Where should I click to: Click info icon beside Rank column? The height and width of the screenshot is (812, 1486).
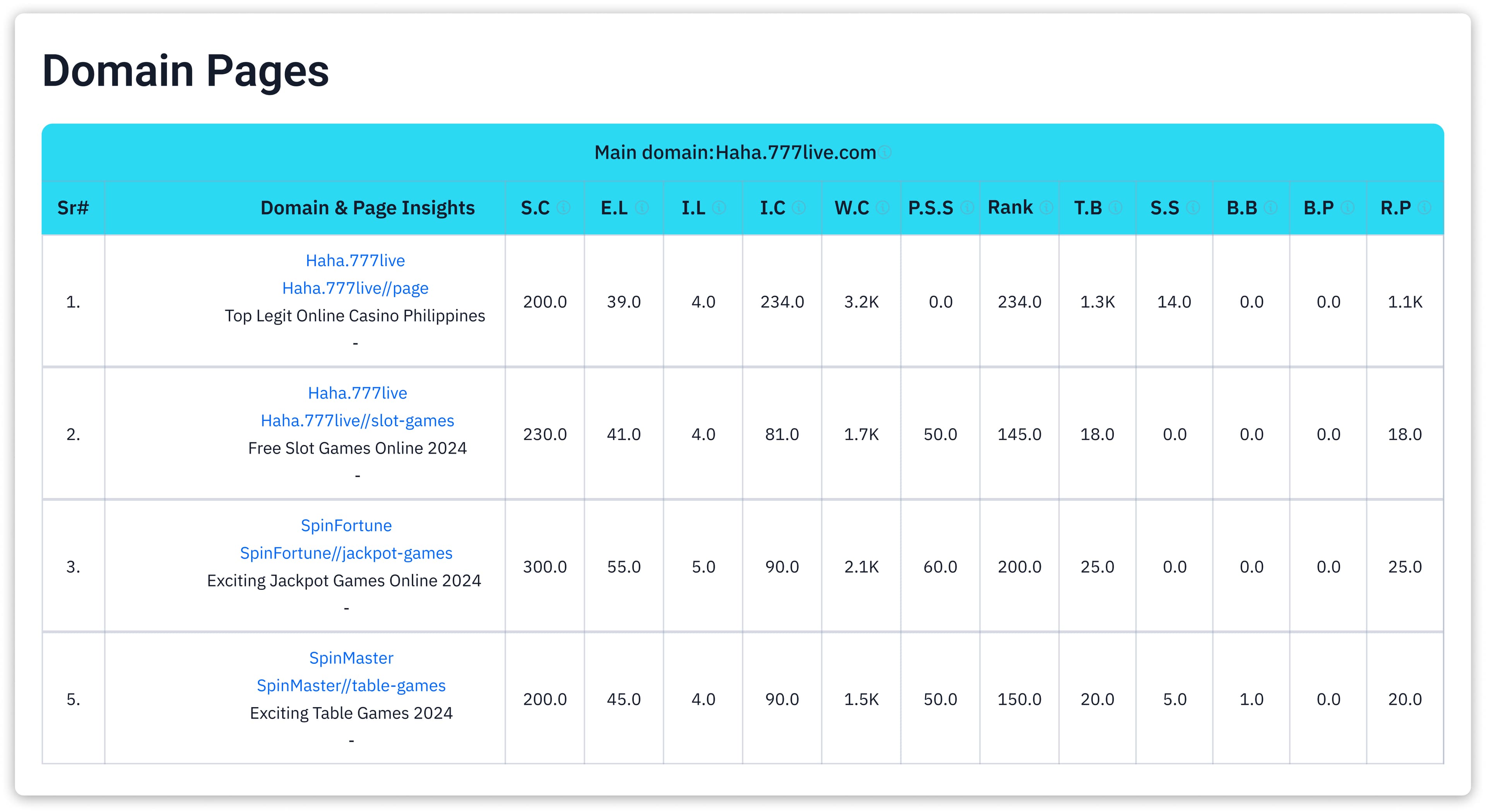(x=1046, y=208)
